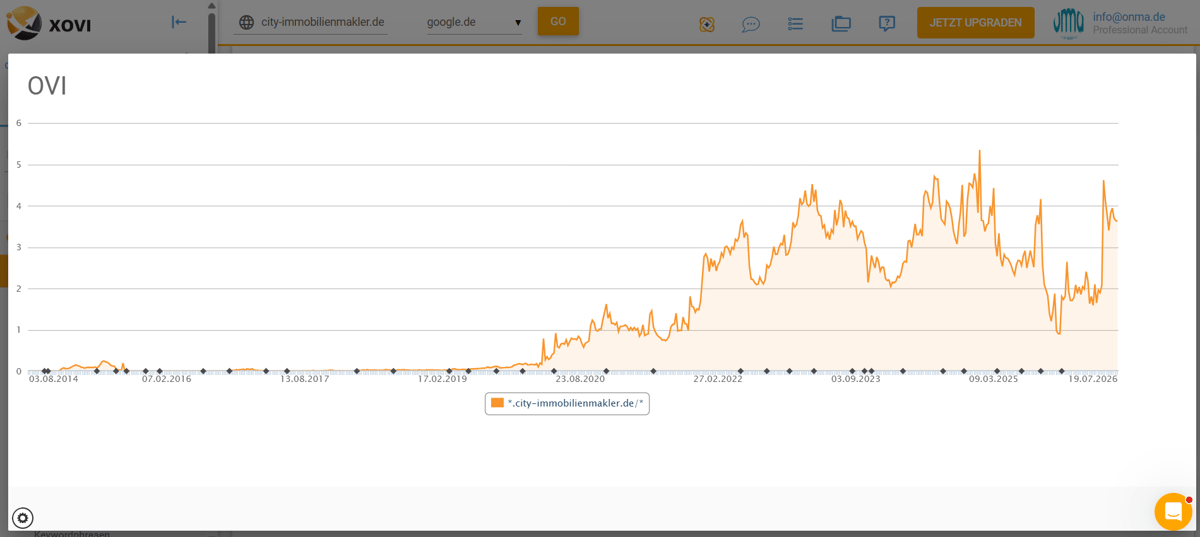The width and height of the screenshot is (1200, 537).
Task: Open the orange AI assistant icon
Action: point(707,23)
